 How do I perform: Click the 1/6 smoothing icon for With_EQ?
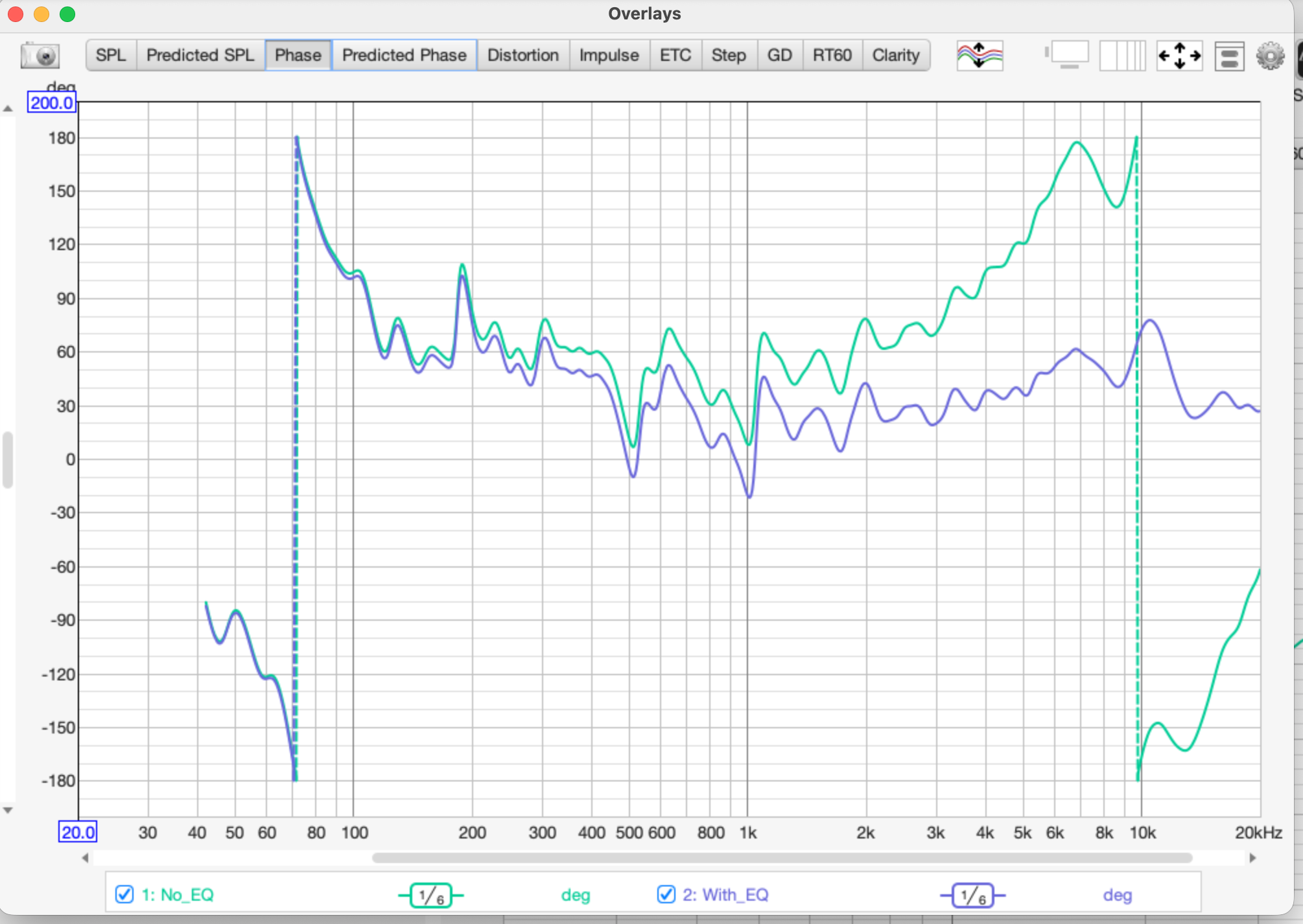pyautogui.click(x=972, y=895)
